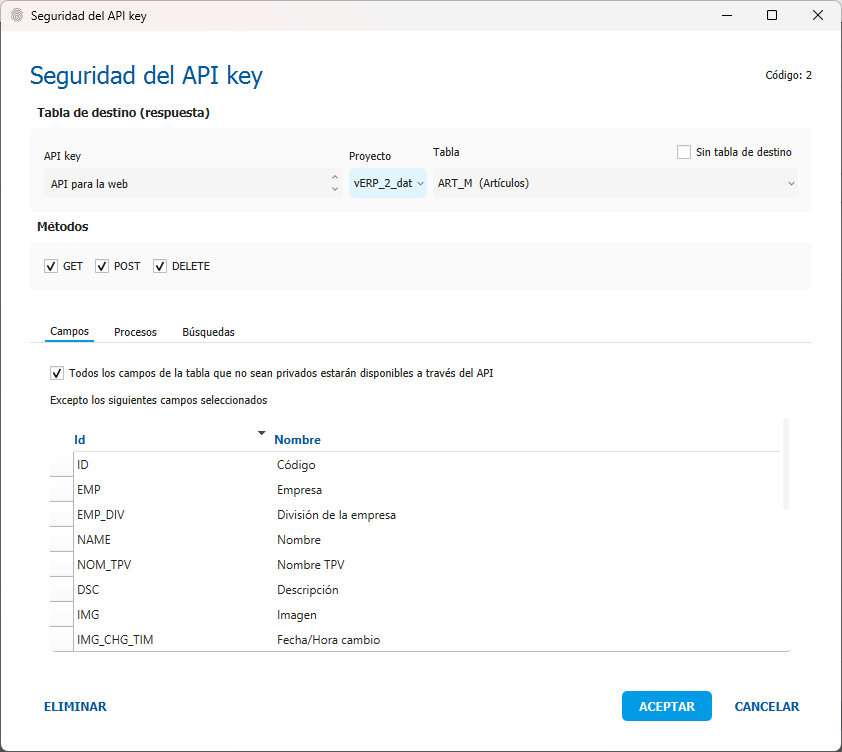The width and height of the screenshot is (842, 752).
Task: Sort by the Nombre column header
Action: click(x=297, y=440)
